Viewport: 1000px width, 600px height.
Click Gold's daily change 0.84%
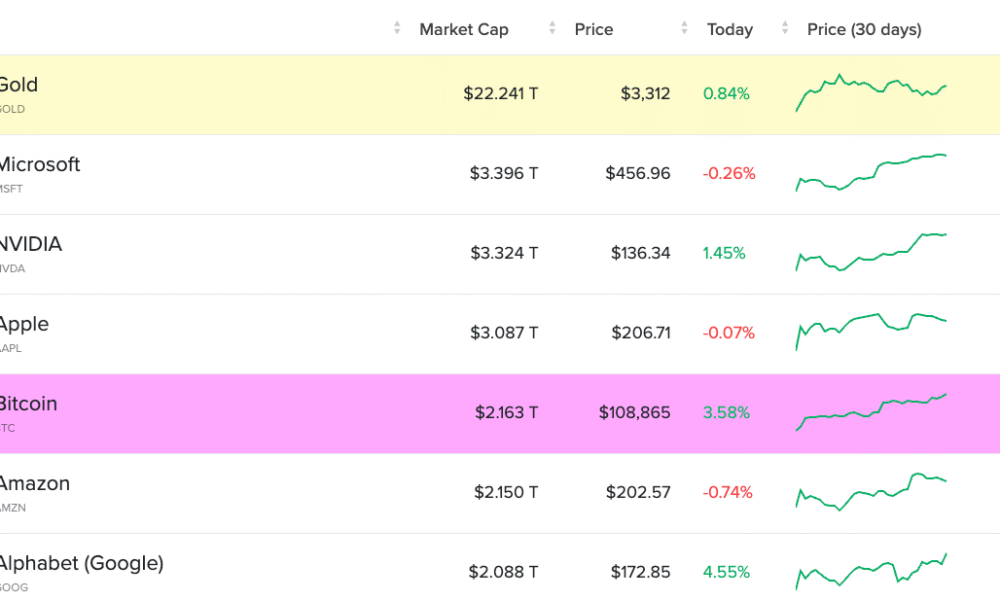726,94
